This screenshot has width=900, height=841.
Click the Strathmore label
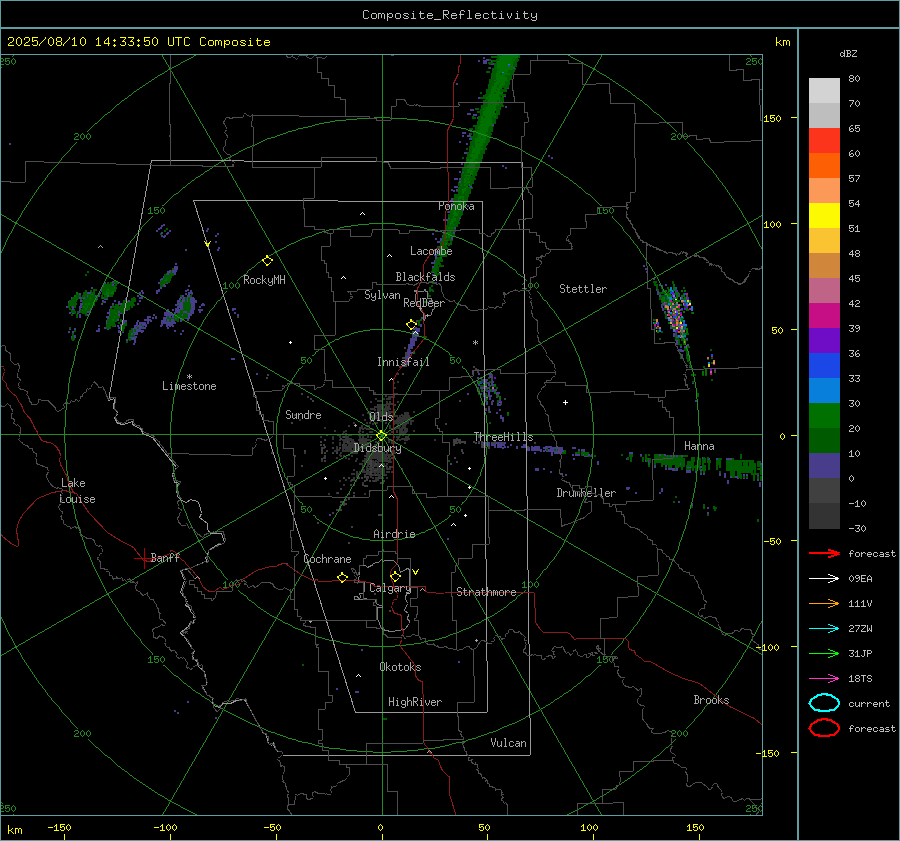486,592
